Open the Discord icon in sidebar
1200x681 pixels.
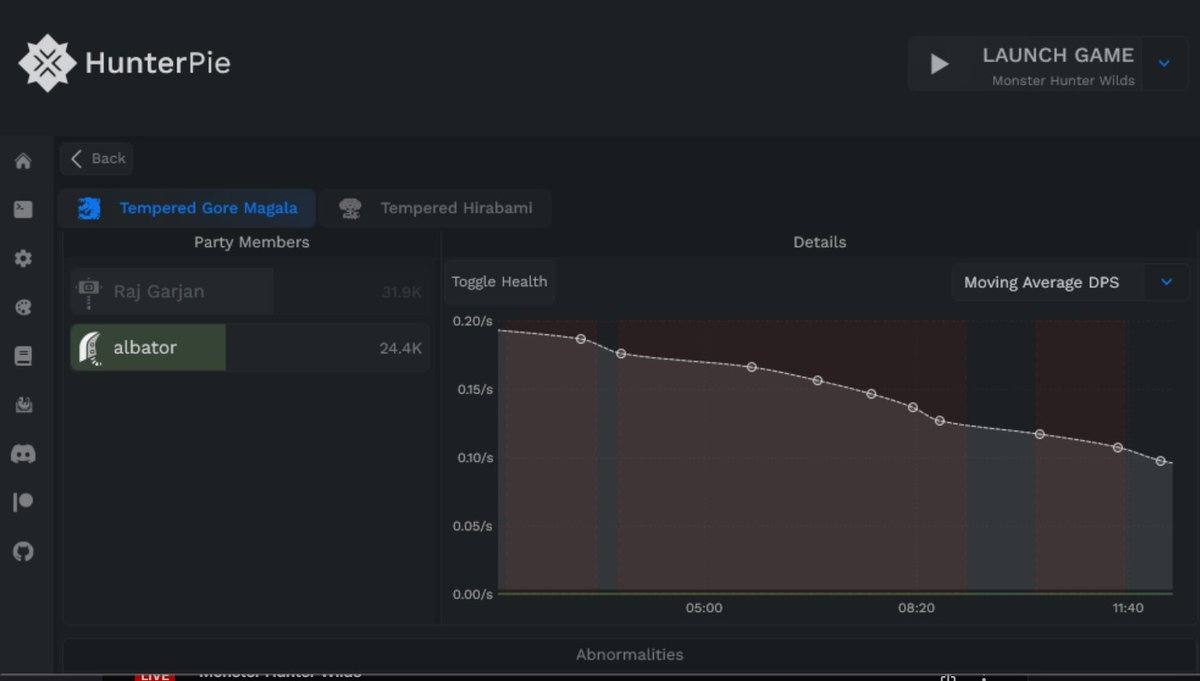(x=23, y=454)
